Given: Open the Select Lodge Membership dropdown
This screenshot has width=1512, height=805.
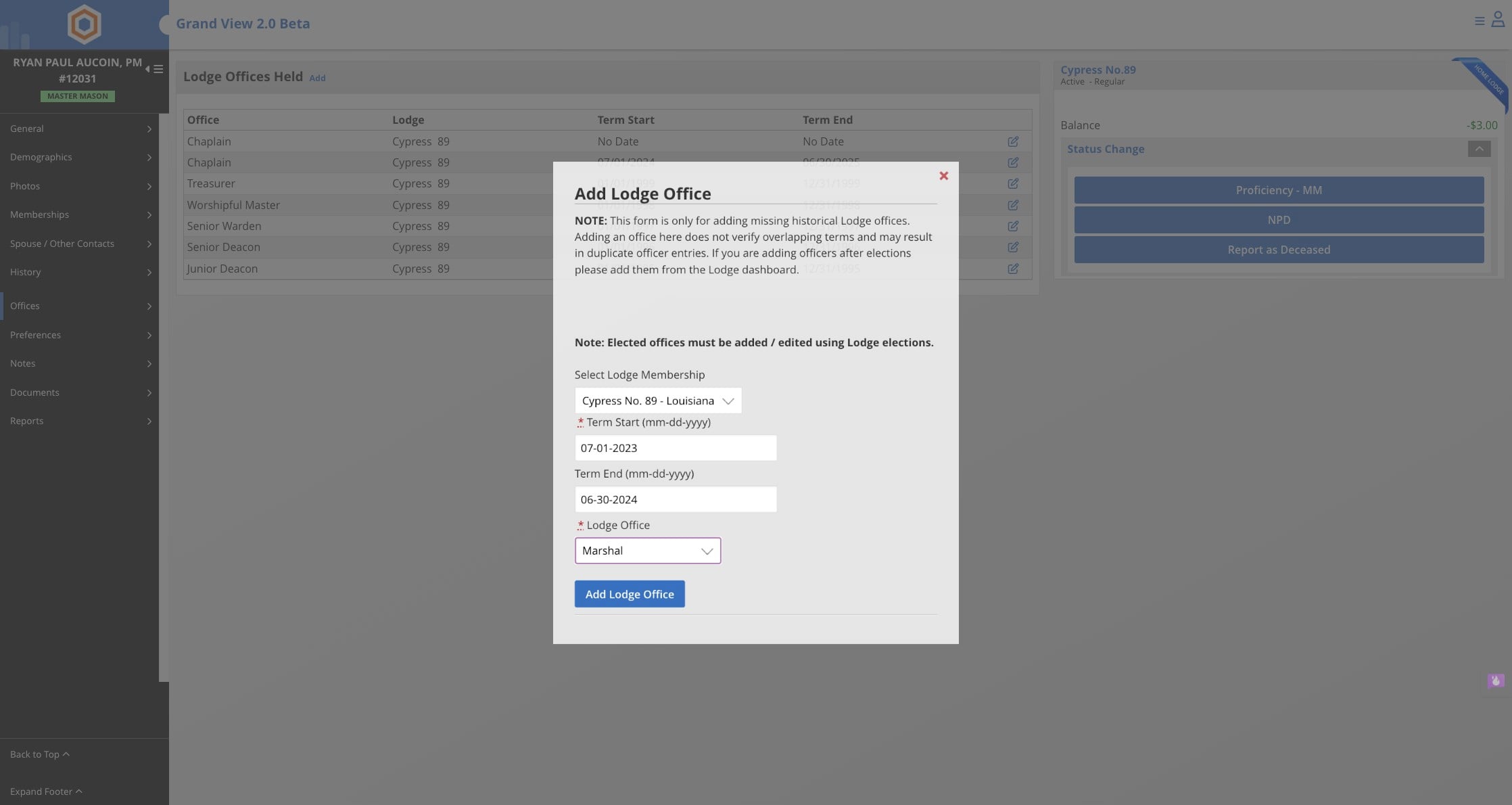Looking at the screenshot, I should pyautogui.click(x=657, y=400).
